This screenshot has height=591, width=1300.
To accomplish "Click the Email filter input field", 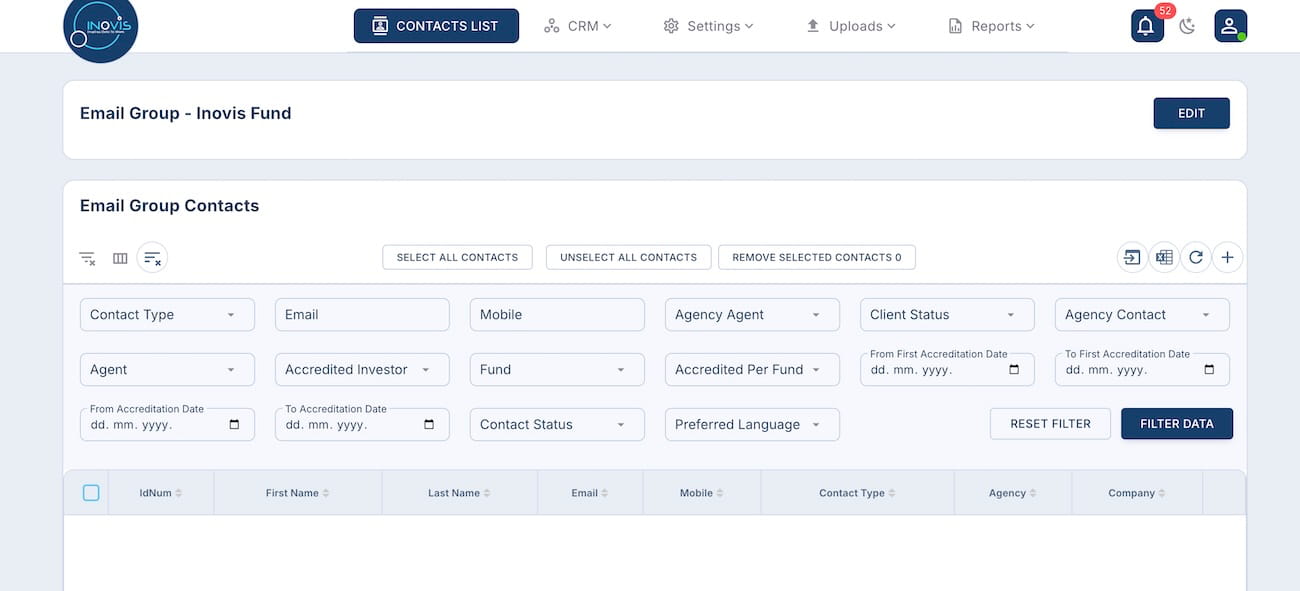I will (362, 315).
